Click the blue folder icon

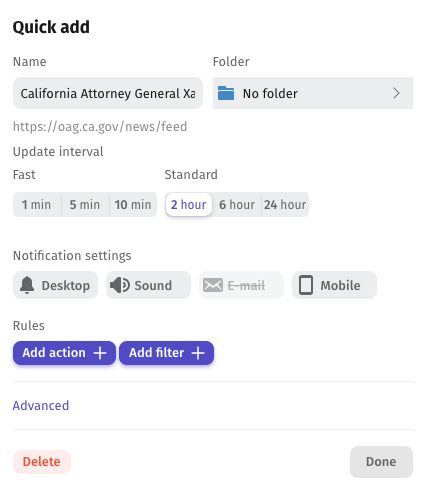click(226, 93)
